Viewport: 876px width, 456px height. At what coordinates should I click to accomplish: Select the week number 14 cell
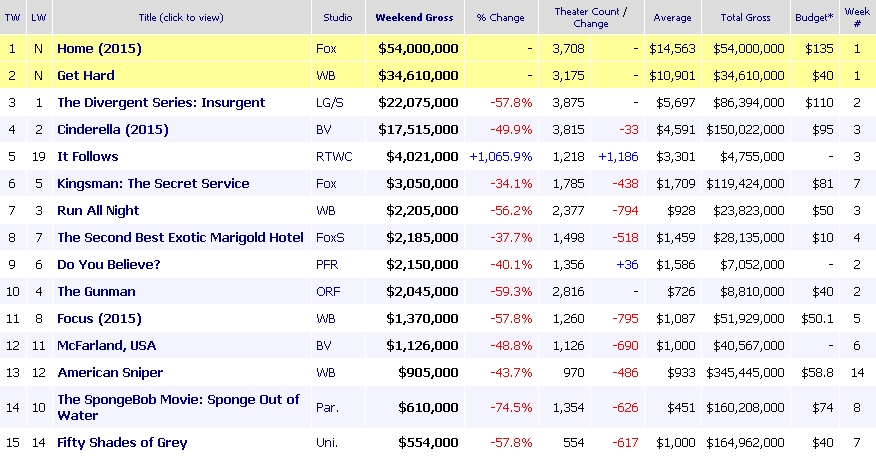tap(857, 373)
